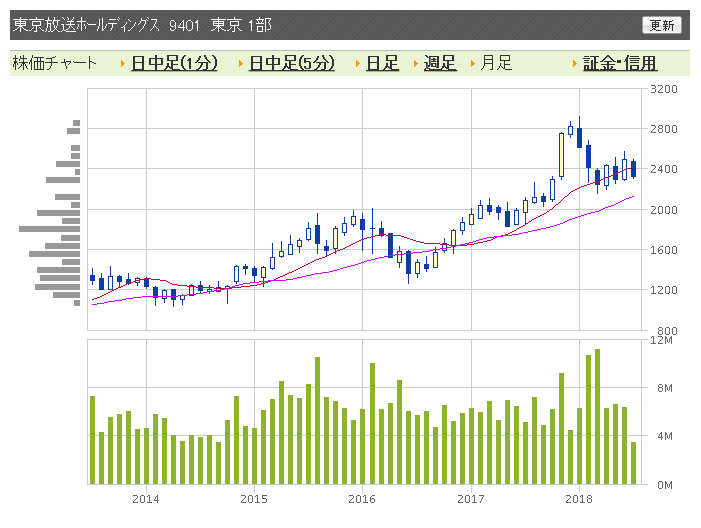The image size is (701, 528).
Task: Click the orange arrow before 月足
Action: click(x=473, y=63)
